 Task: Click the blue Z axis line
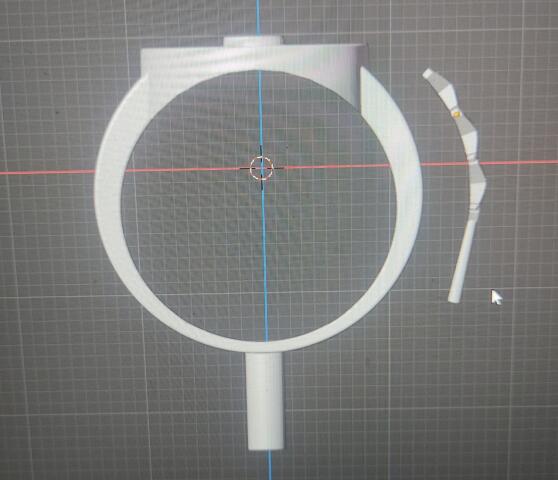click(x=264, y=249)
